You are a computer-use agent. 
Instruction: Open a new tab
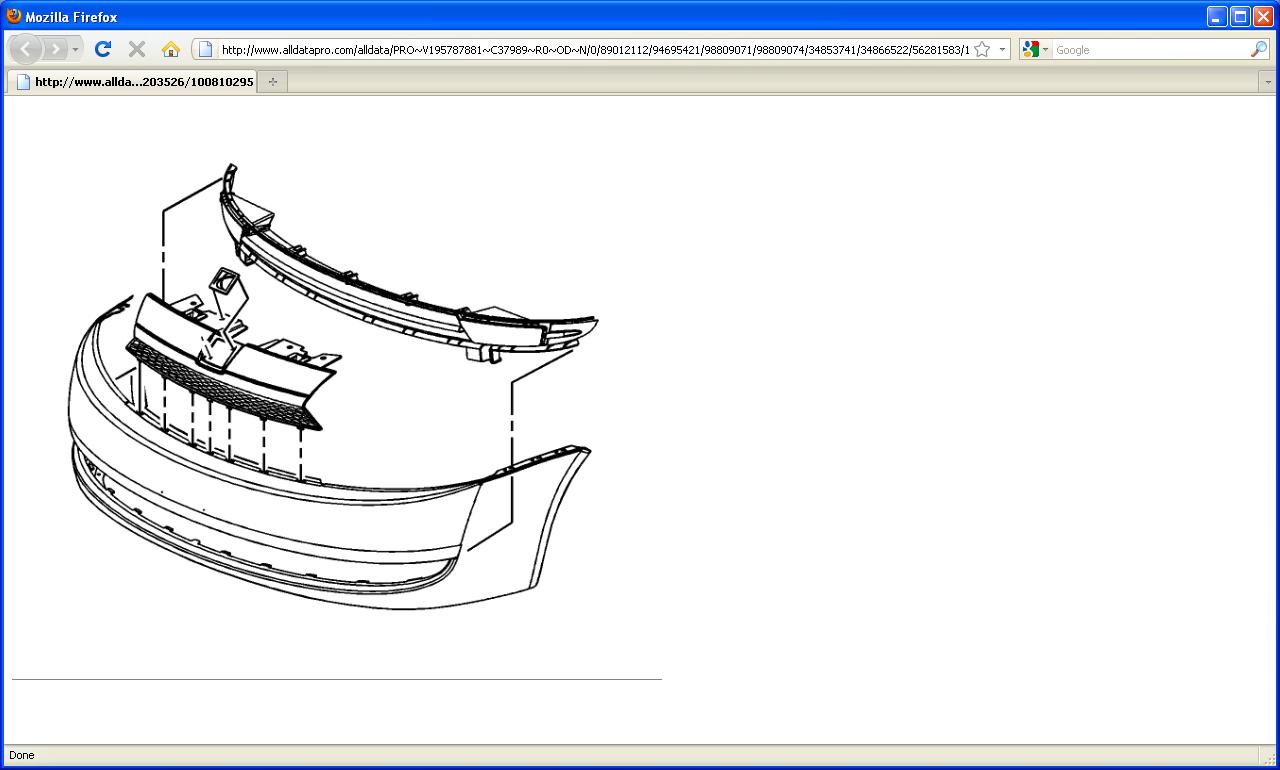tap(273, 82)
